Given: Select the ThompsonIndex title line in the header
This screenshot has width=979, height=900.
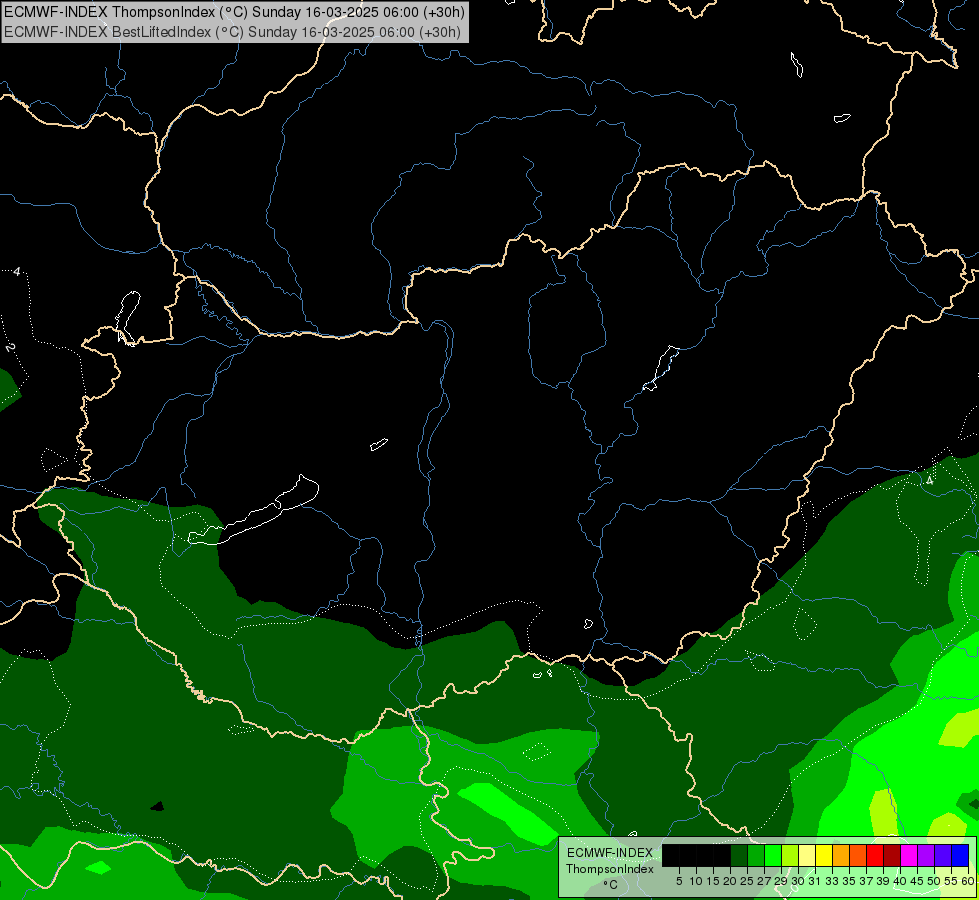Looking at the screenshot, I should point(234,11).
